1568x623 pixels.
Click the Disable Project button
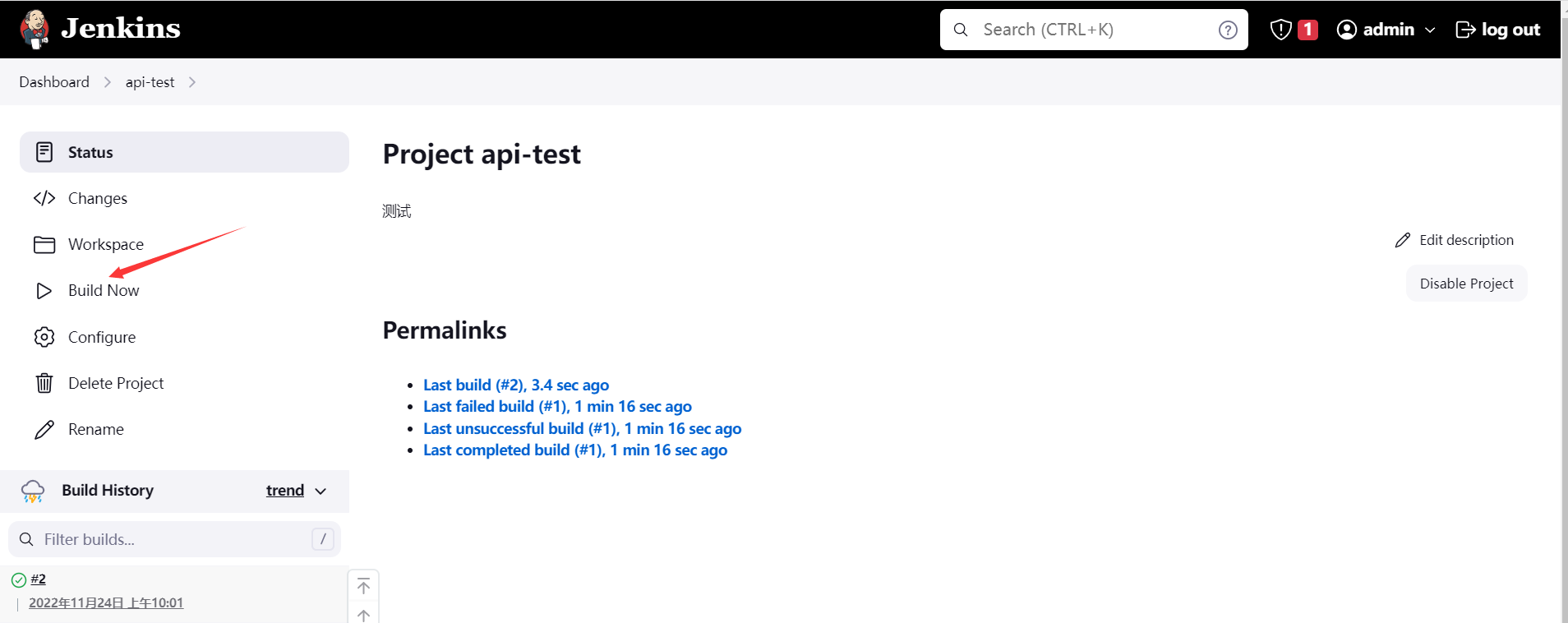pyautogui.click(x=1466, y=284)
